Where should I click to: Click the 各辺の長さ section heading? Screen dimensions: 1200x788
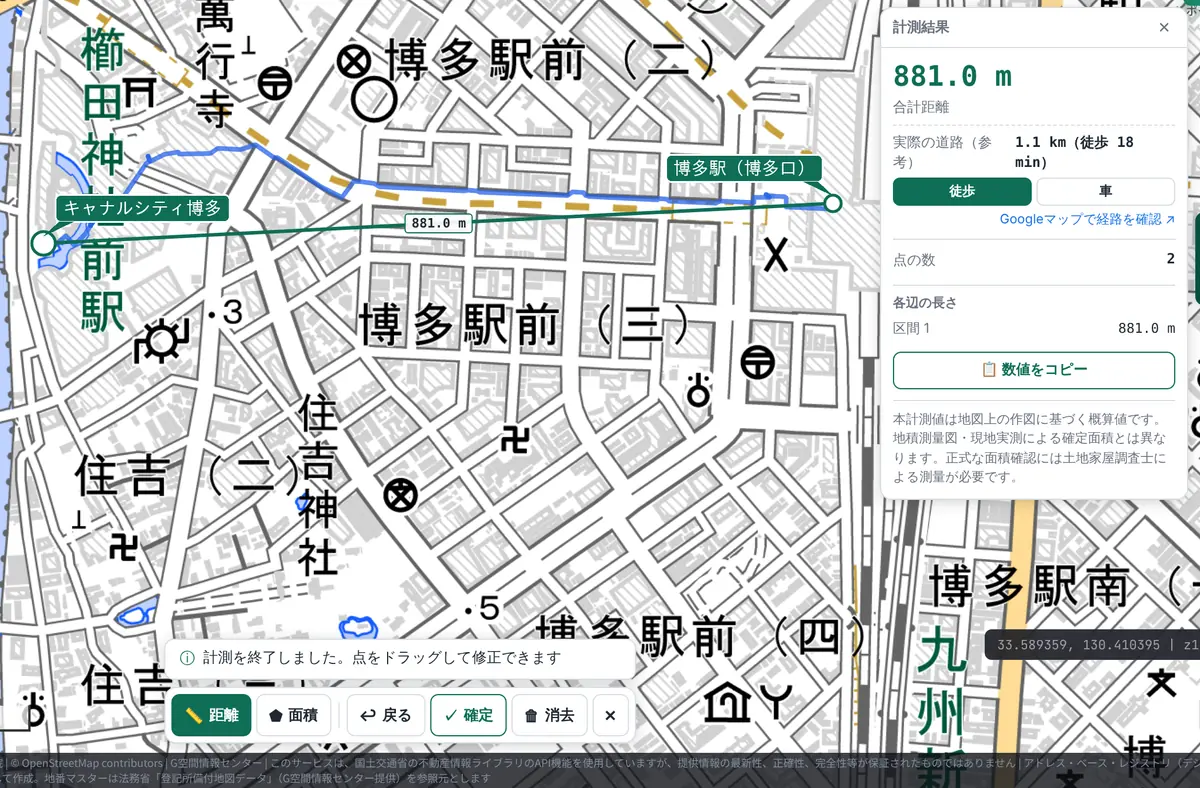point(925,302)
